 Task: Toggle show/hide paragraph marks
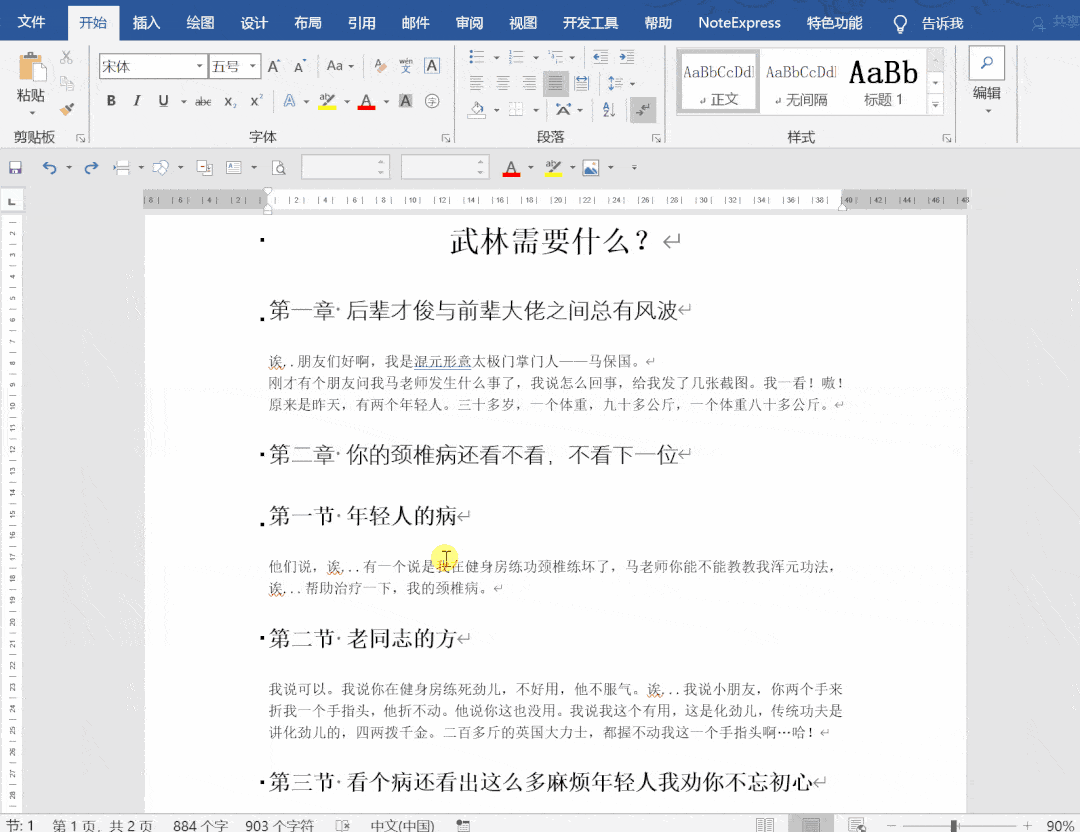click(x=643, y=110)
